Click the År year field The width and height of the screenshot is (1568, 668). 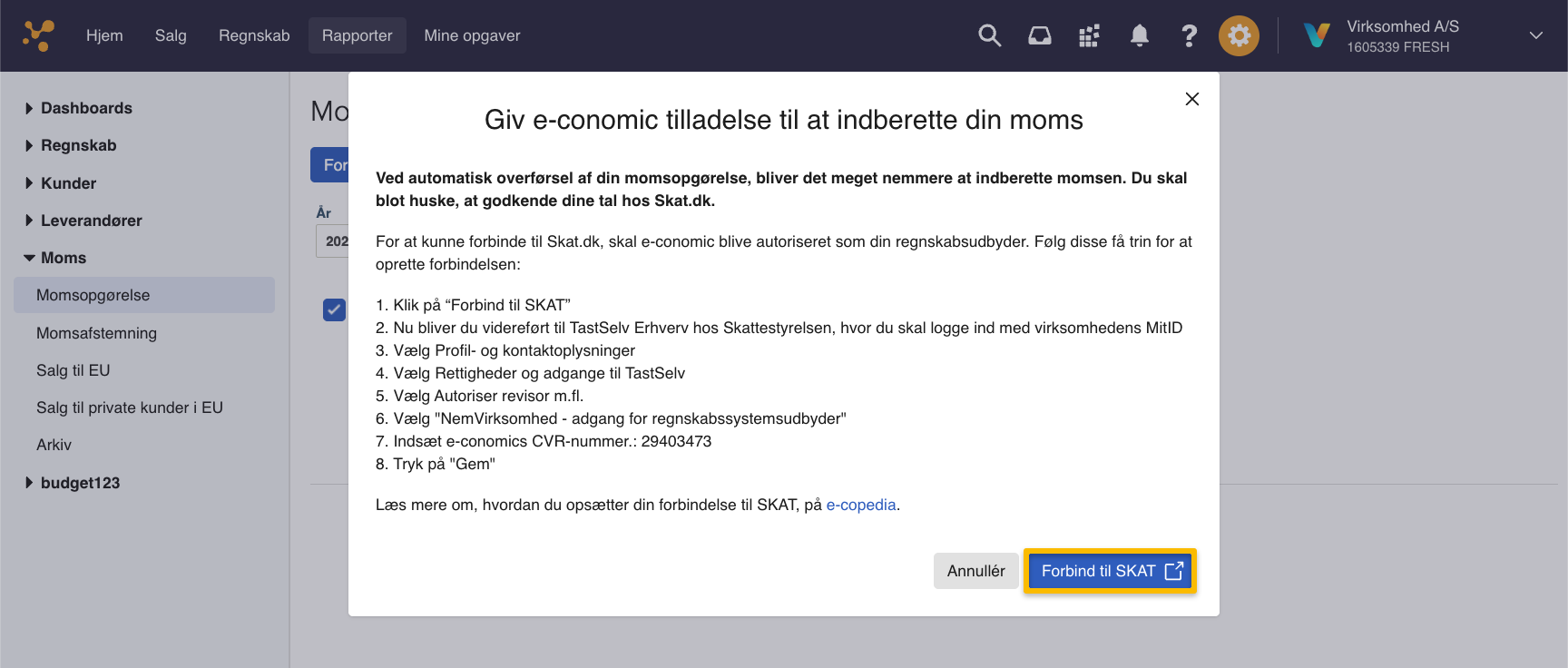[x=332, y=241]
